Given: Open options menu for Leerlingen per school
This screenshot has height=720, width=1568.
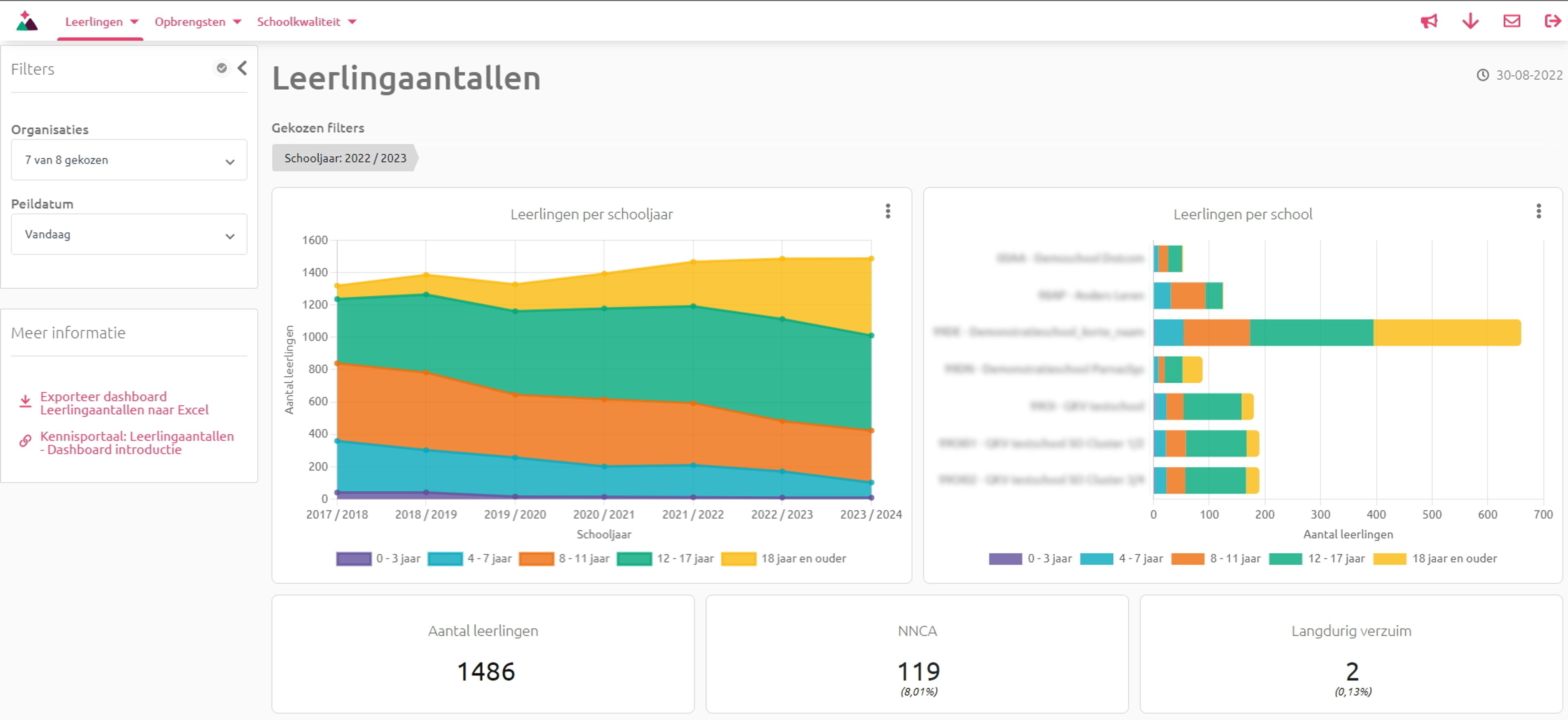Looking at the screenshot, I should coord(1538,211).
